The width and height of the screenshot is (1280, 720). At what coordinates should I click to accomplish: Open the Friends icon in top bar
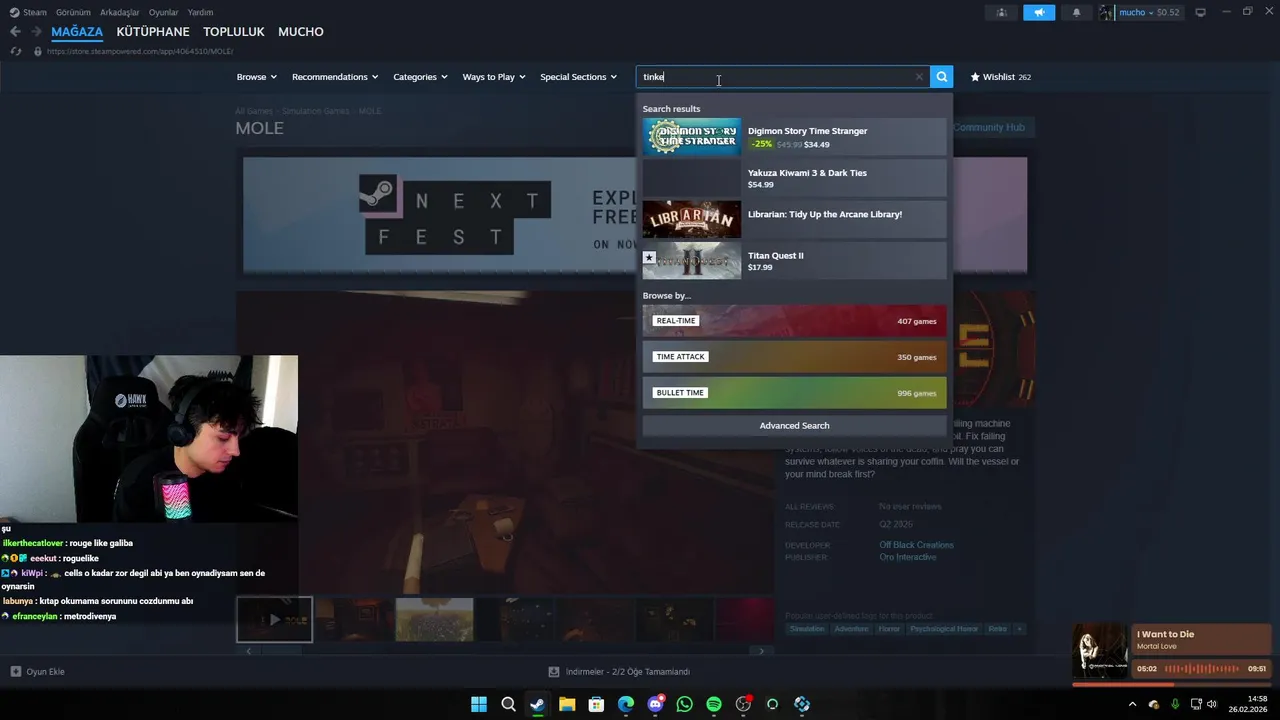point(1001,13)
